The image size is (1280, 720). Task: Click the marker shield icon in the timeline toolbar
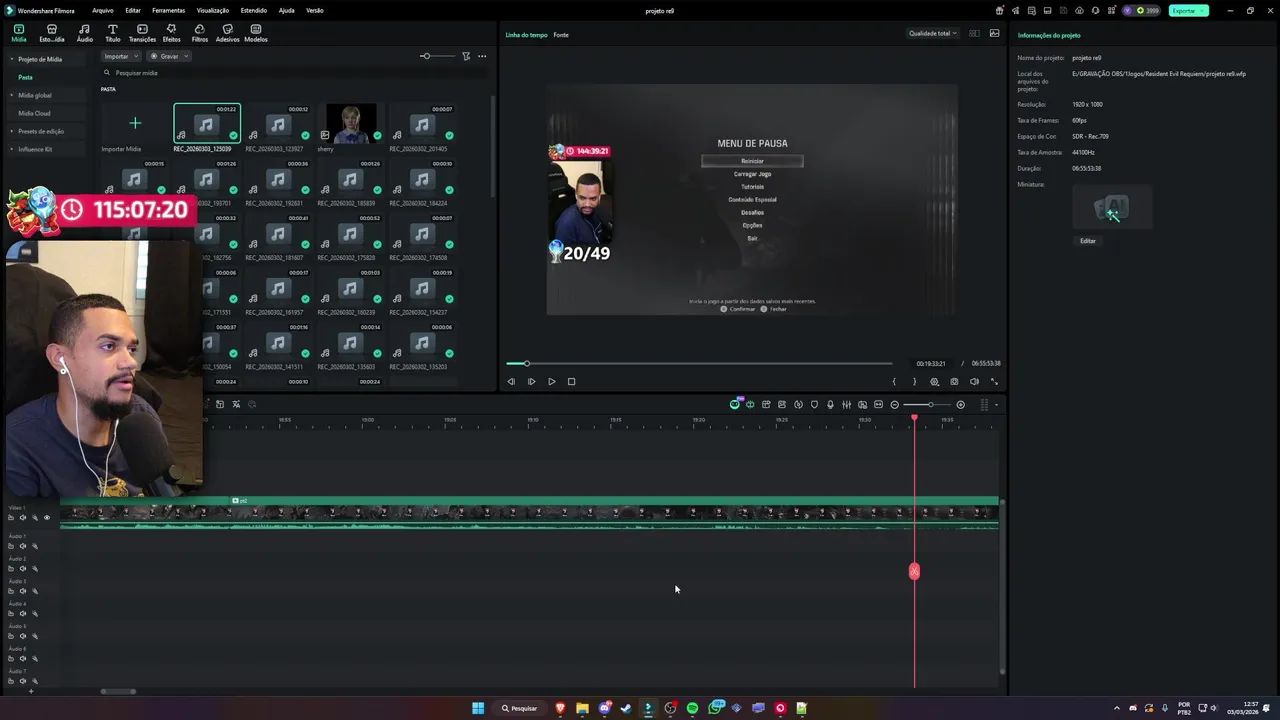[814, 404]
